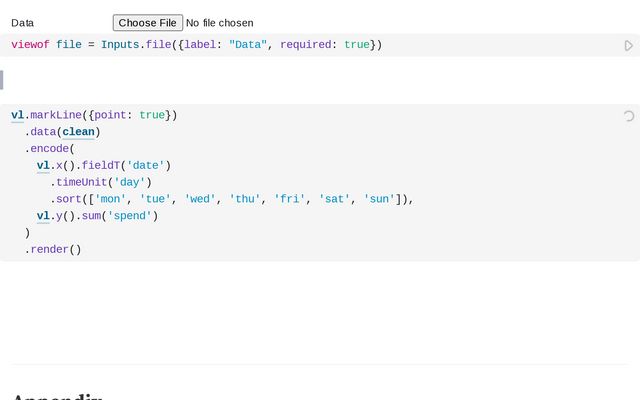
Task: Click the 'sun' string in sort array
Action: tap(379, 199)
